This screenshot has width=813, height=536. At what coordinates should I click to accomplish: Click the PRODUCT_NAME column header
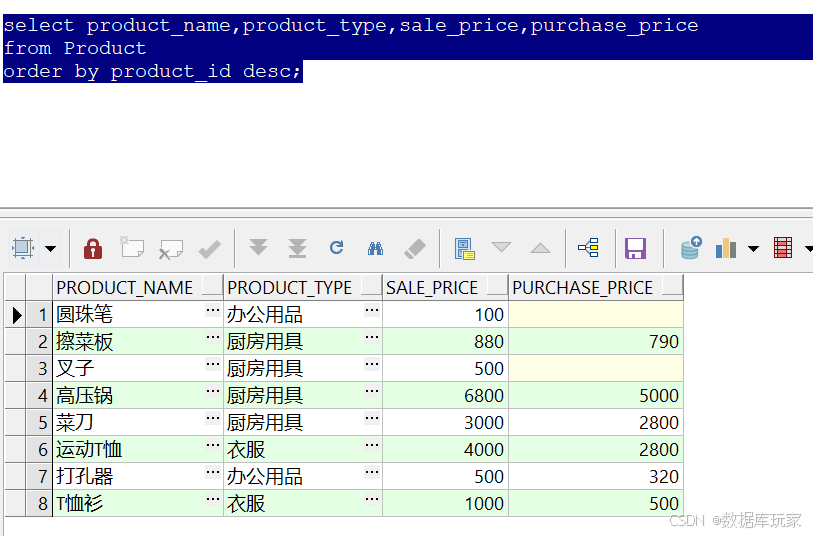pos(138,288)
